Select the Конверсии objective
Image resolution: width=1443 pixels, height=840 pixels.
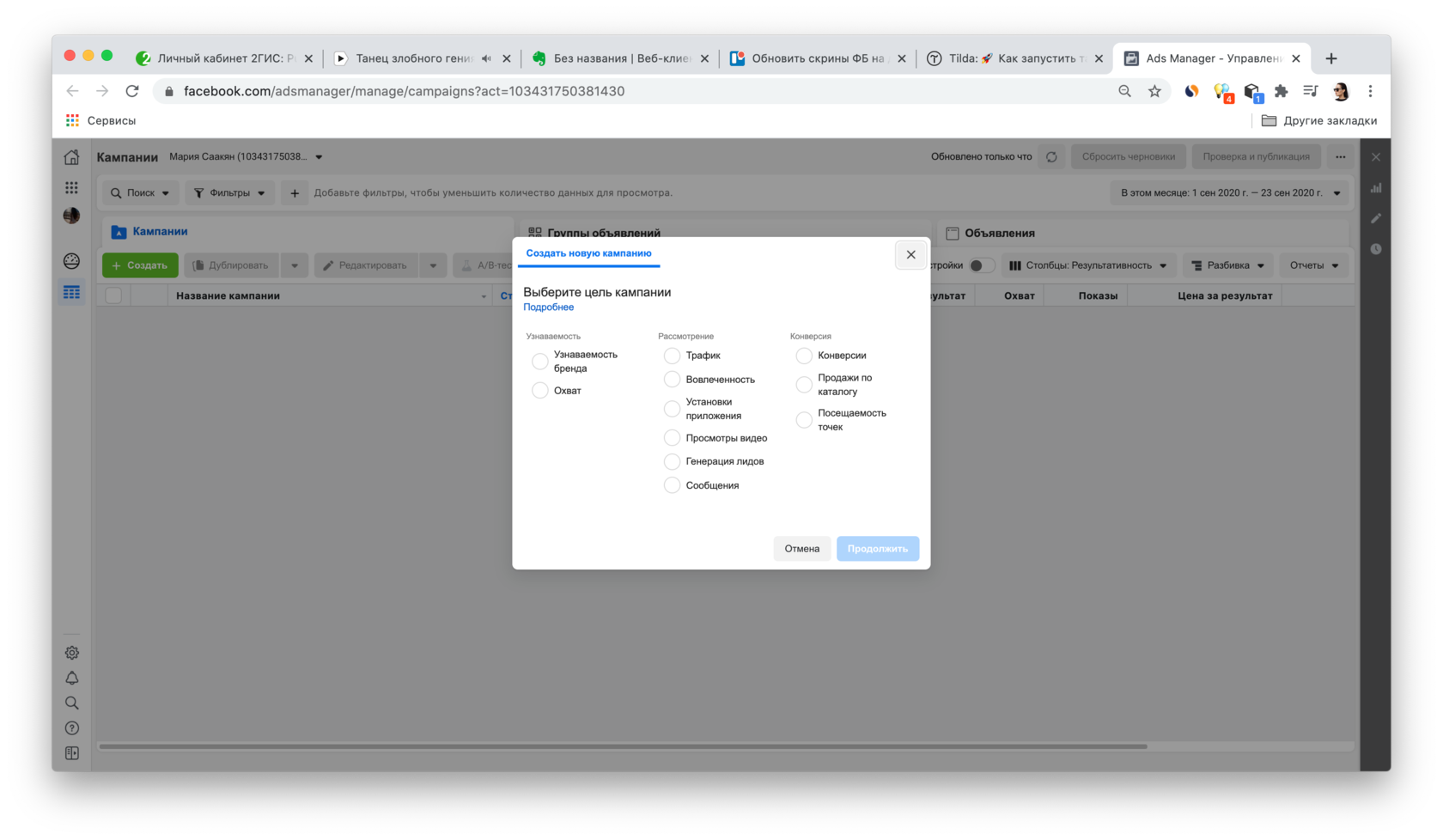pos(804,356)
